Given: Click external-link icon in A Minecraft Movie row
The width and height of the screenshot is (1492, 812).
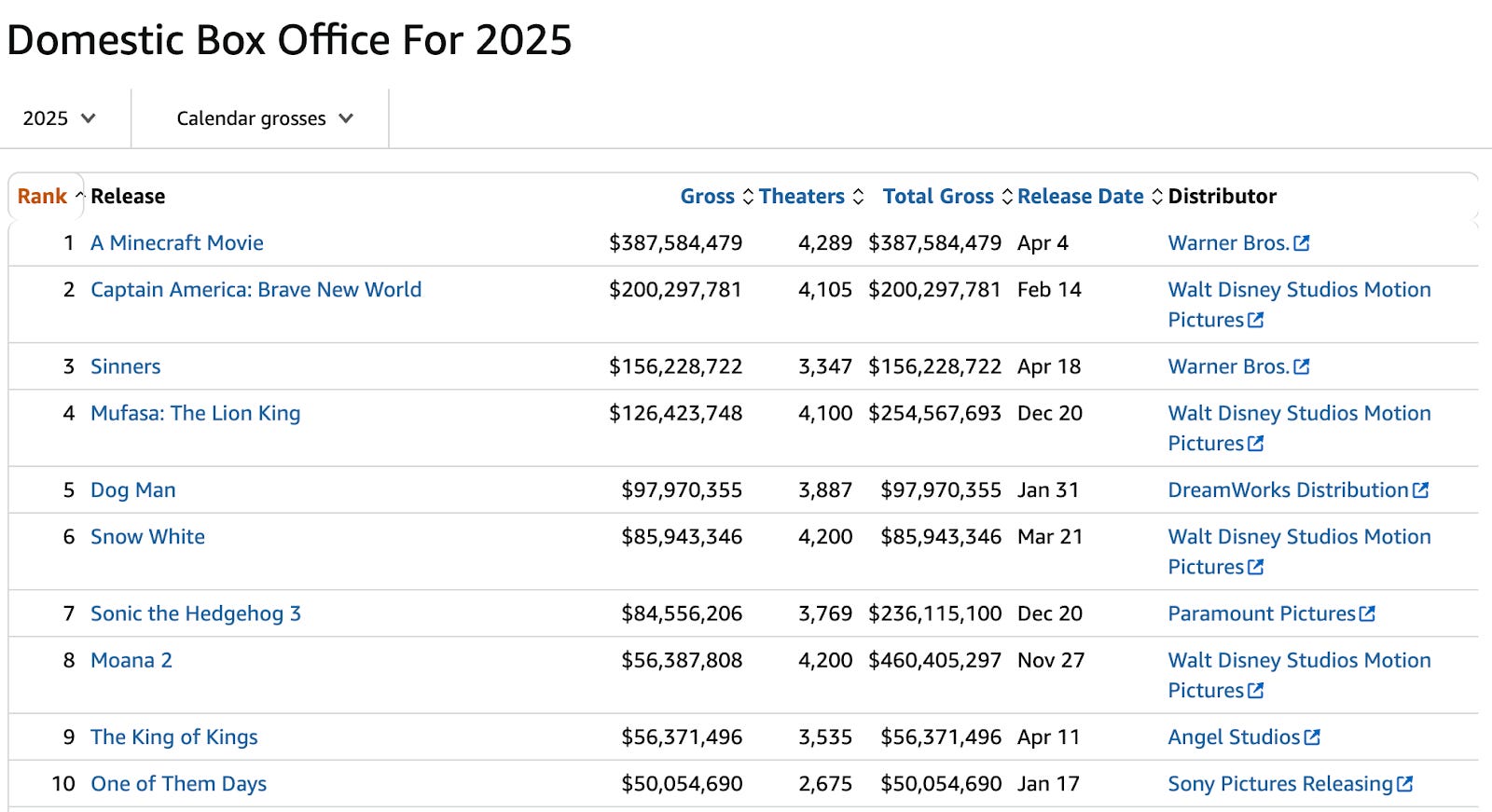Looking at the screenshot, I should tap(1302, 243).
